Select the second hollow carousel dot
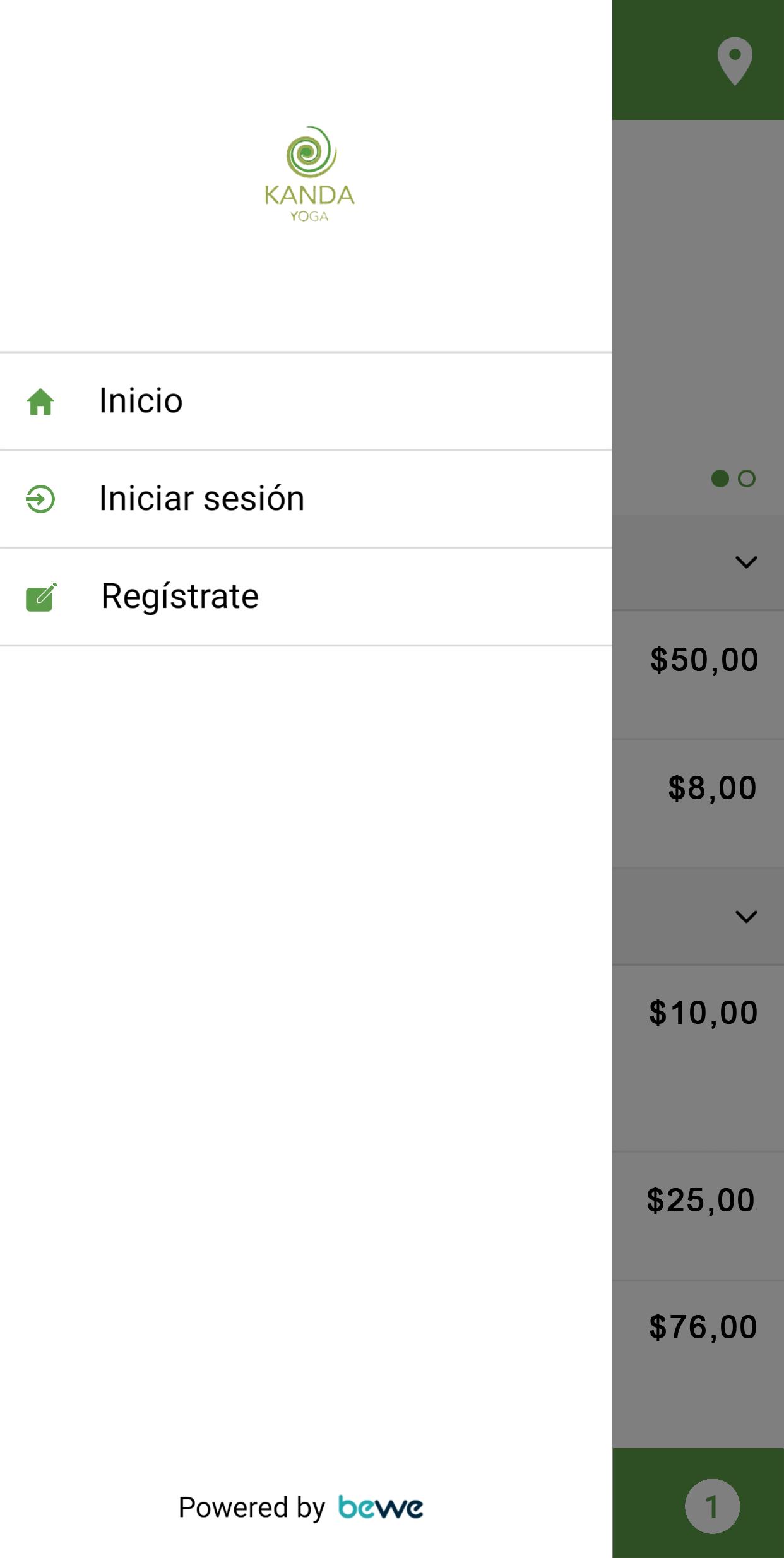 click(x=747, y=479)
